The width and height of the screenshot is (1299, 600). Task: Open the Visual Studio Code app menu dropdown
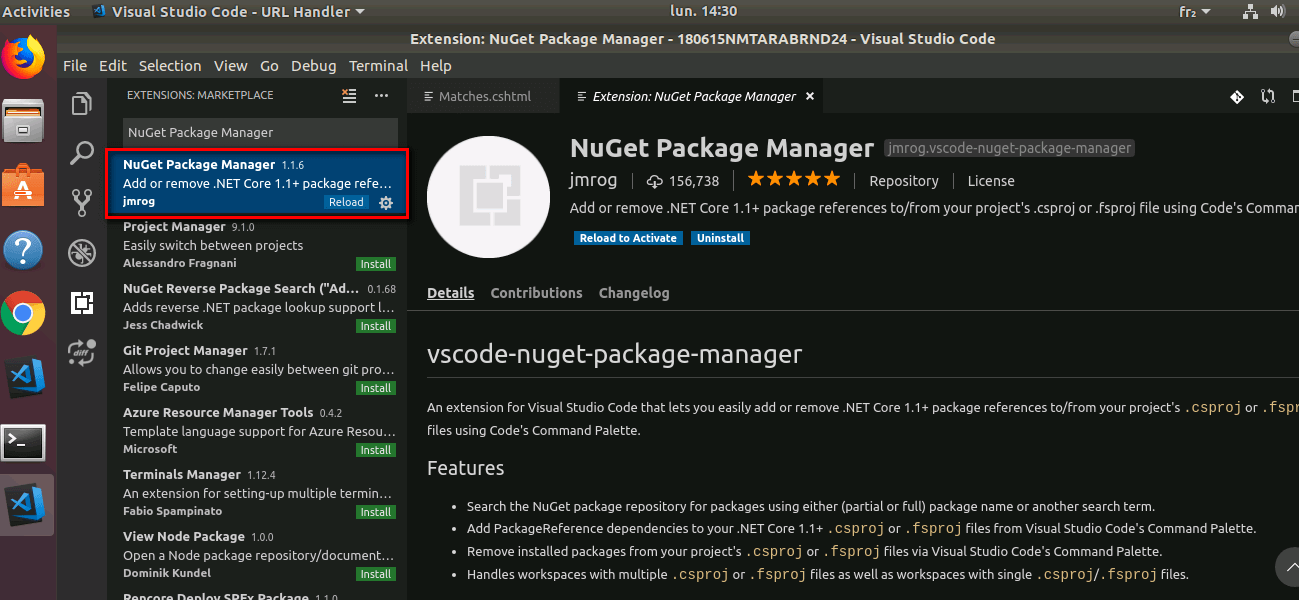(228, 12)
